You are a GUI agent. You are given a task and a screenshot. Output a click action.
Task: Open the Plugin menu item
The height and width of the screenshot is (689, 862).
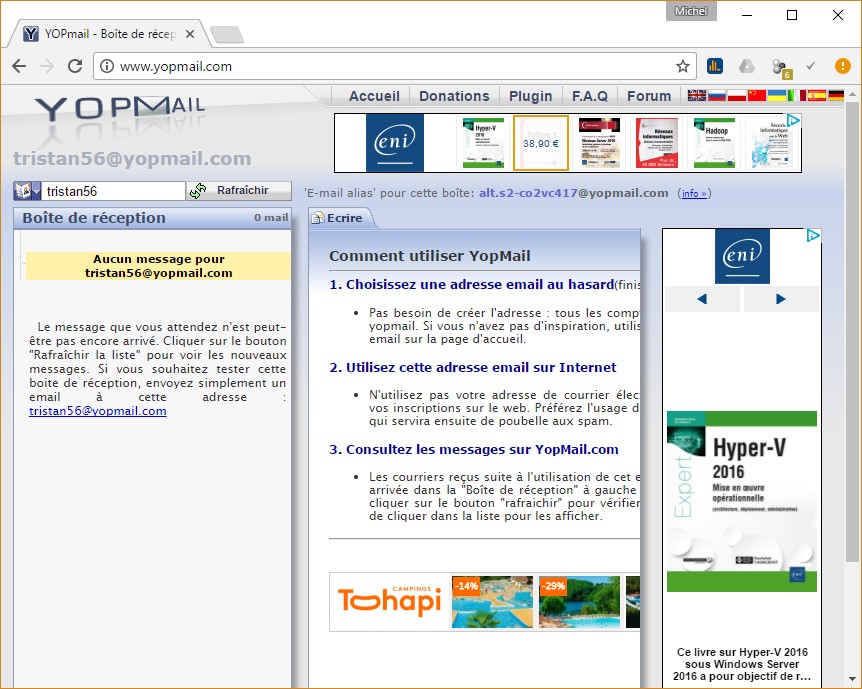click(531, 96)
